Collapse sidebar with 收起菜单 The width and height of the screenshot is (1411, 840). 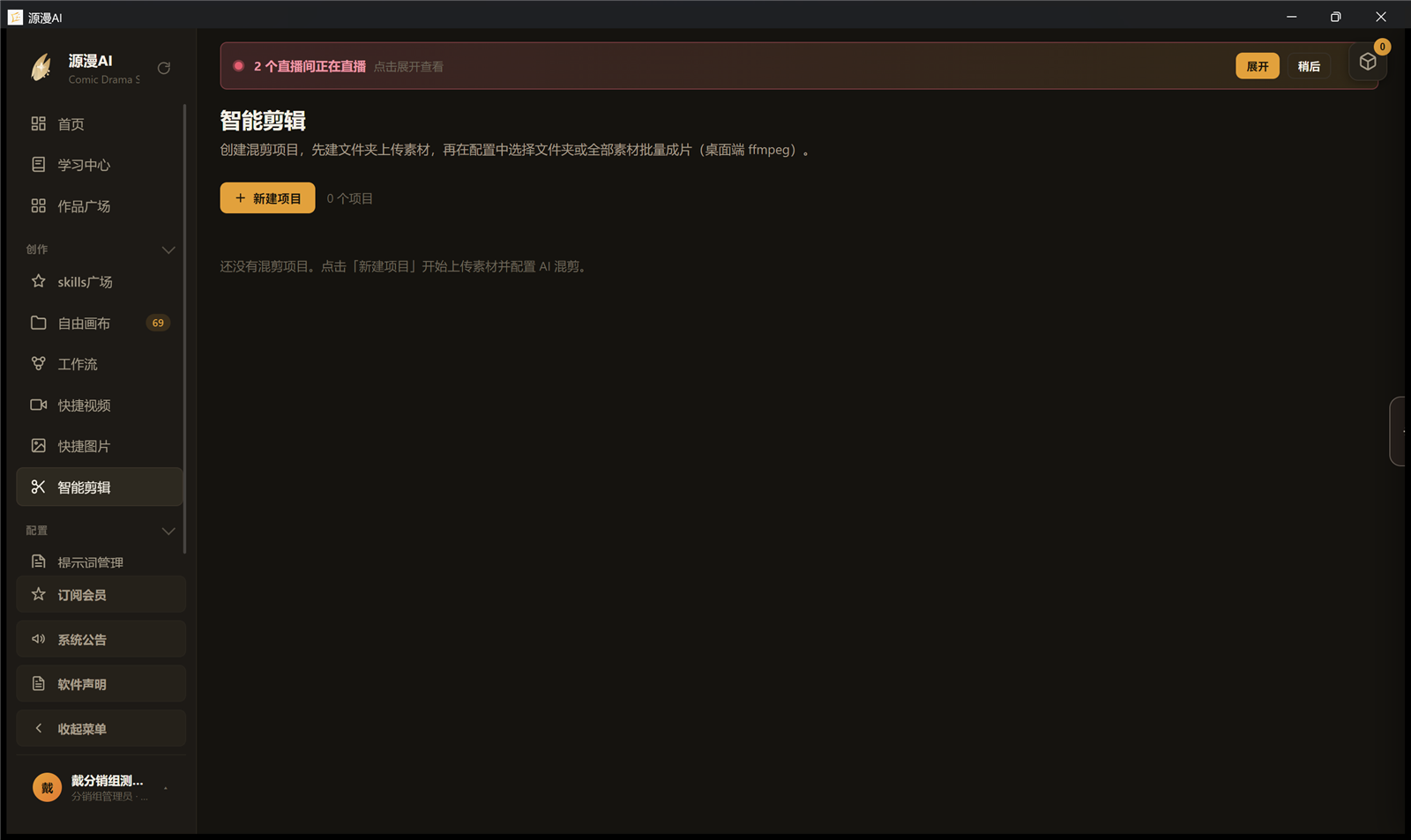[101, 729]
